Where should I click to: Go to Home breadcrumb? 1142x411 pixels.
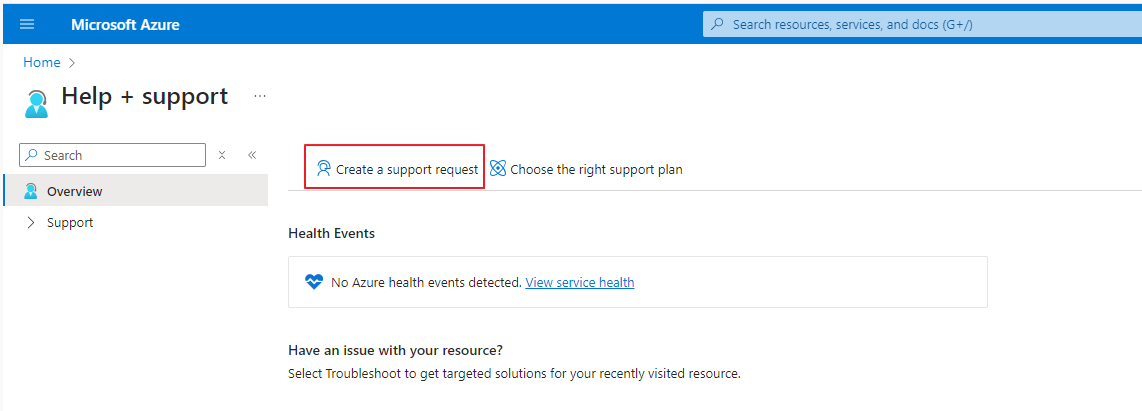pyautogui.click(x=42, y=63)
